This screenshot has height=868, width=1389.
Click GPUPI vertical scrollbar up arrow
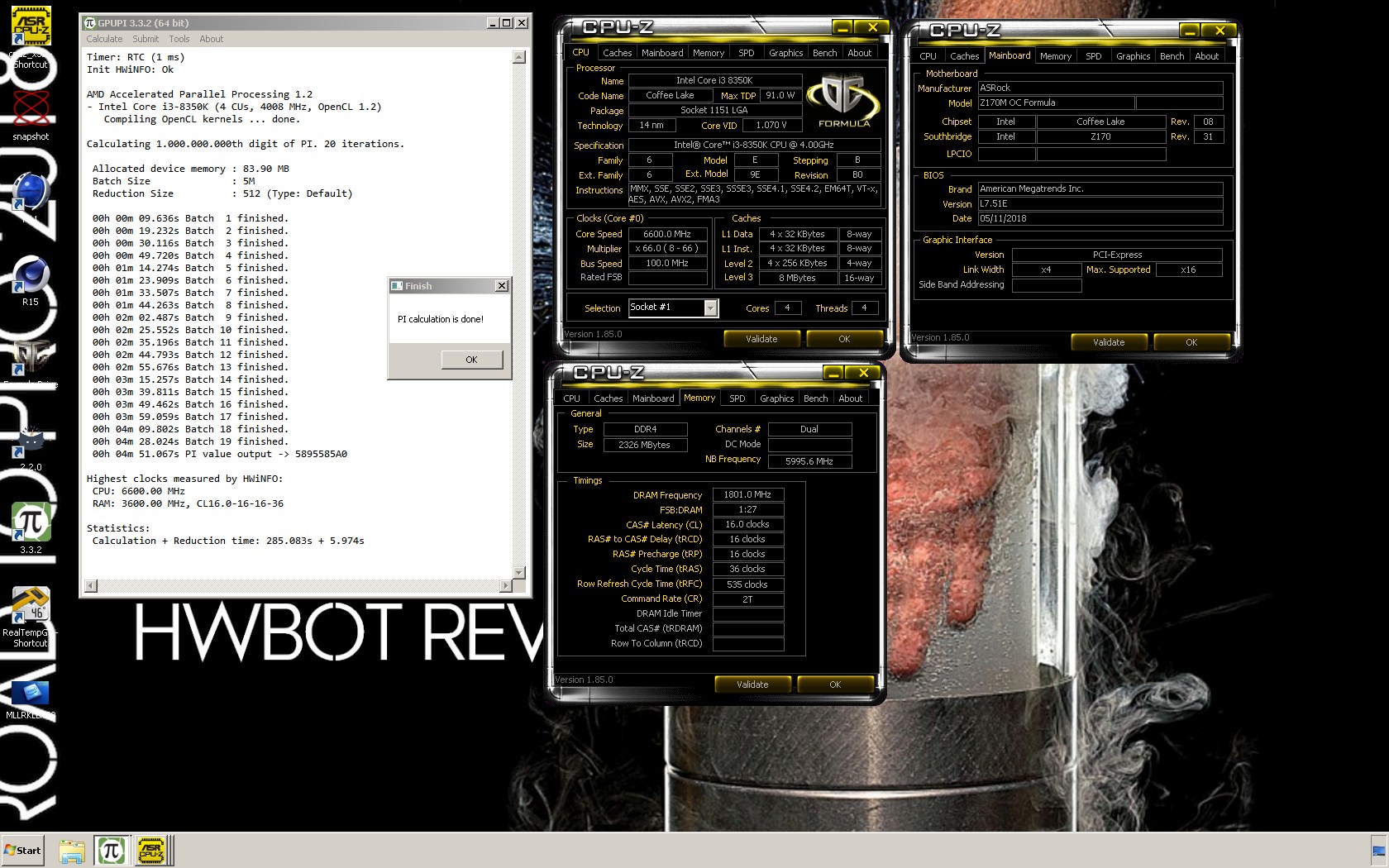click(x=519, y=57)
